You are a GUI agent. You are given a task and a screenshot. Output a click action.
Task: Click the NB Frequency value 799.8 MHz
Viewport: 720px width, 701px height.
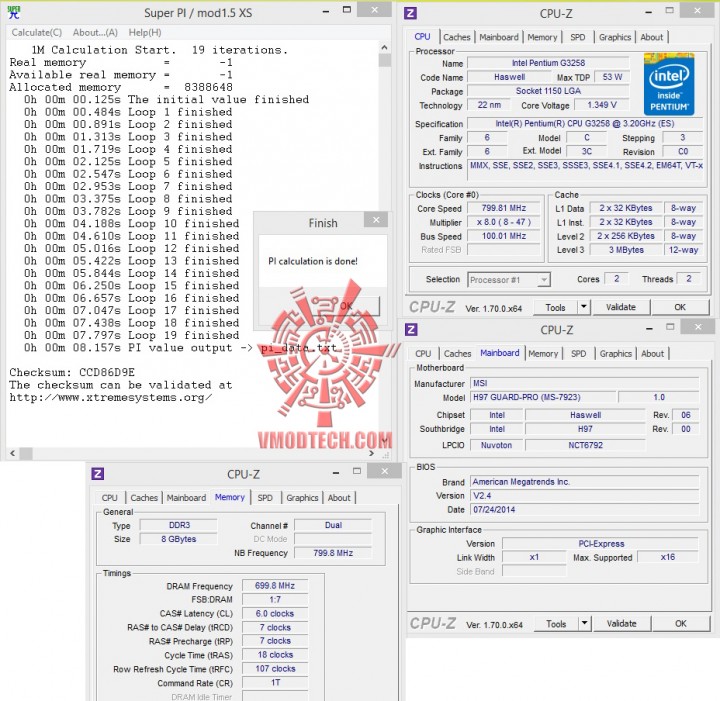click(x=333, y=553)
